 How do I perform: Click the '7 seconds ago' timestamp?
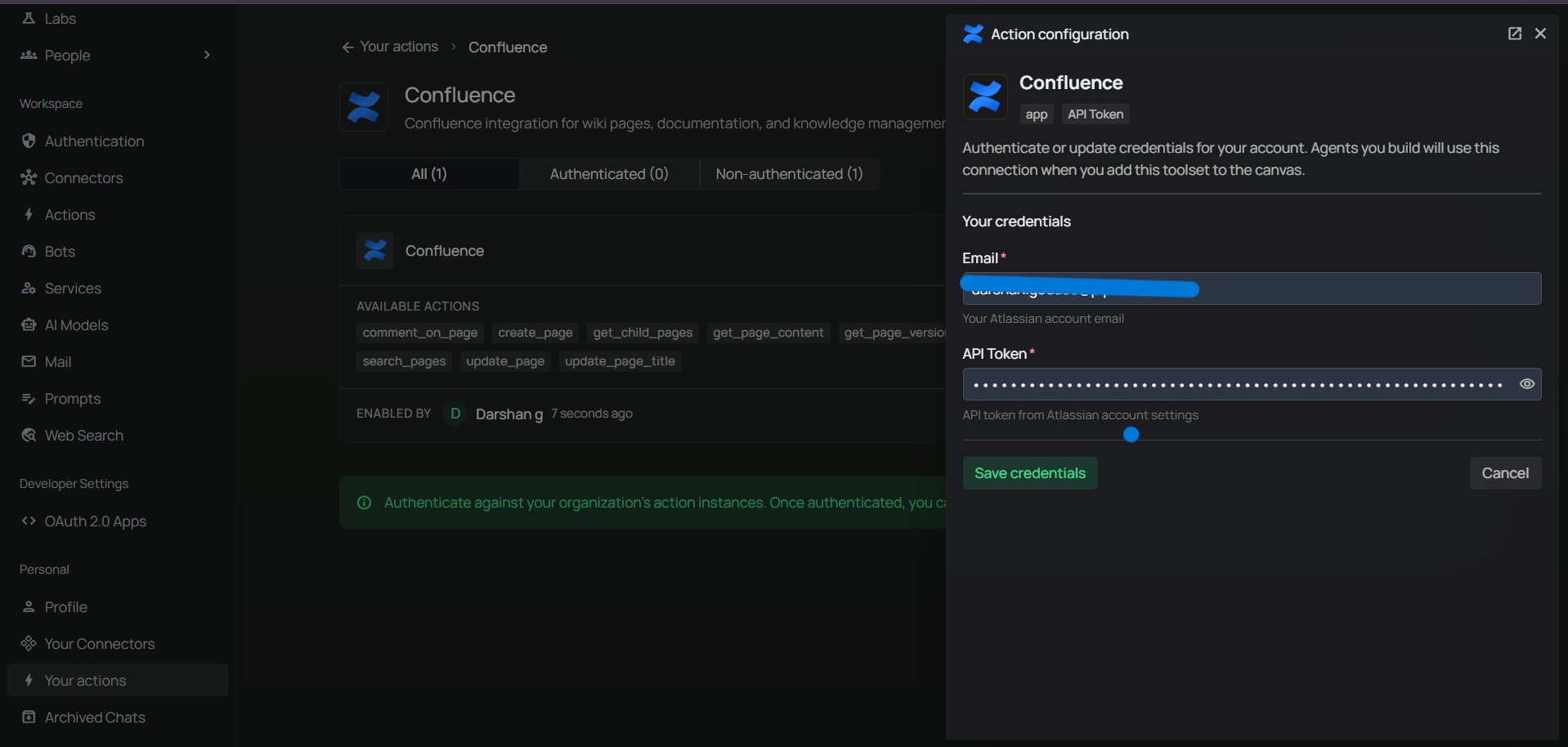pos(592,414)
